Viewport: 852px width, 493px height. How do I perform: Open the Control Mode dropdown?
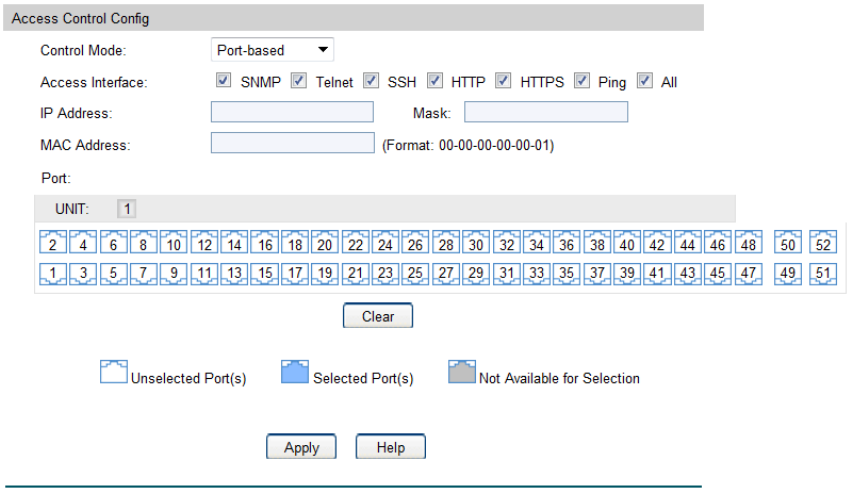[272, 50]
